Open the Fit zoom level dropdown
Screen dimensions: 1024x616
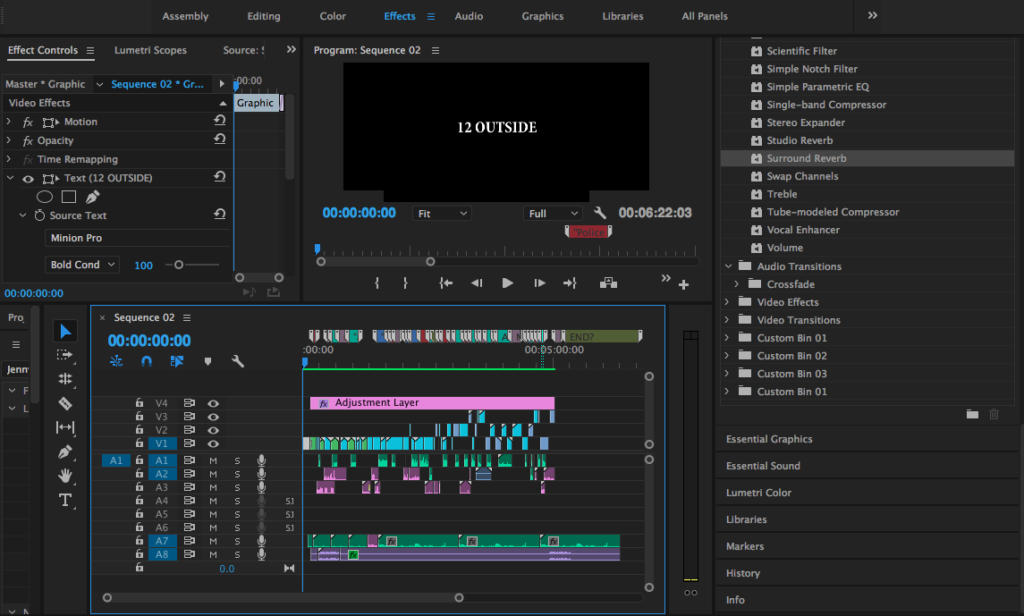443,213
